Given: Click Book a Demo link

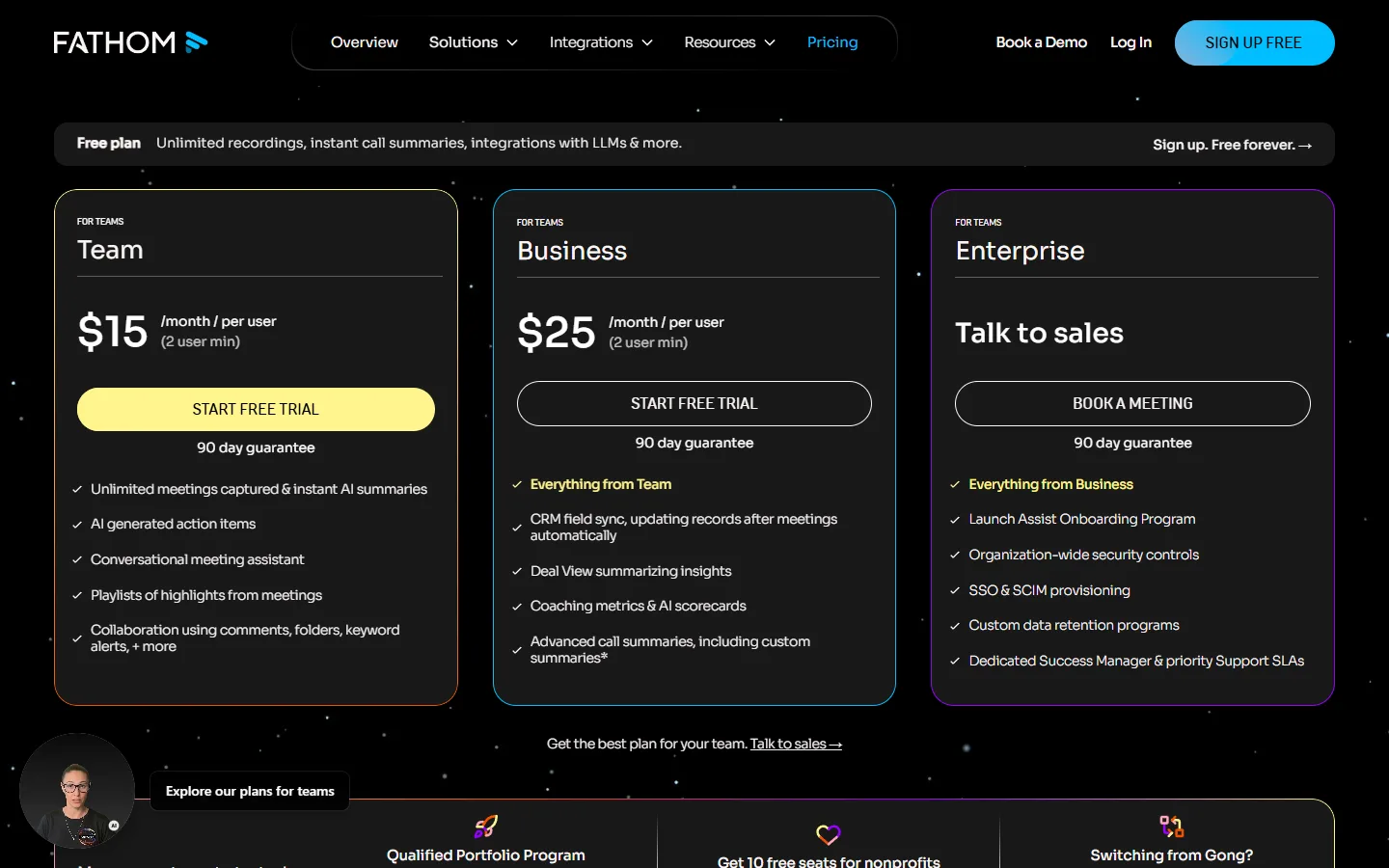Looking at the screenshot, I should tap(1041, 42).
